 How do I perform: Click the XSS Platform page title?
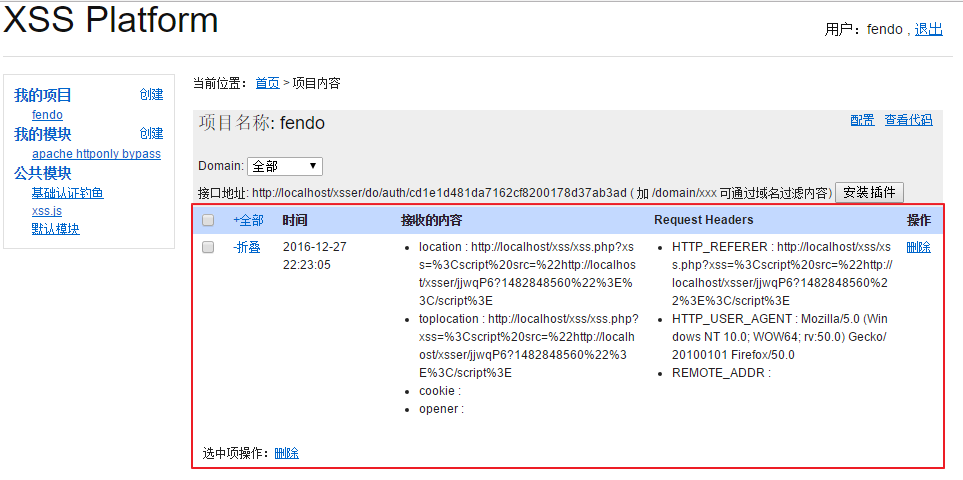(x=111, y=20)
